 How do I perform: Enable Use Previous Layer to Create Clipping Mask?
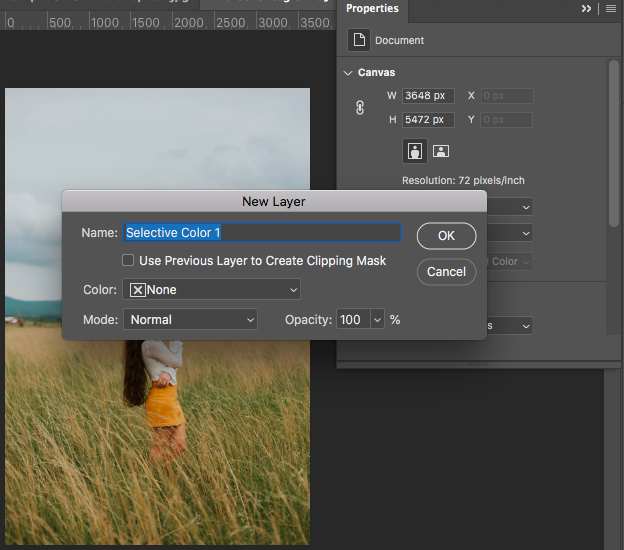click(x=128, y=260)
